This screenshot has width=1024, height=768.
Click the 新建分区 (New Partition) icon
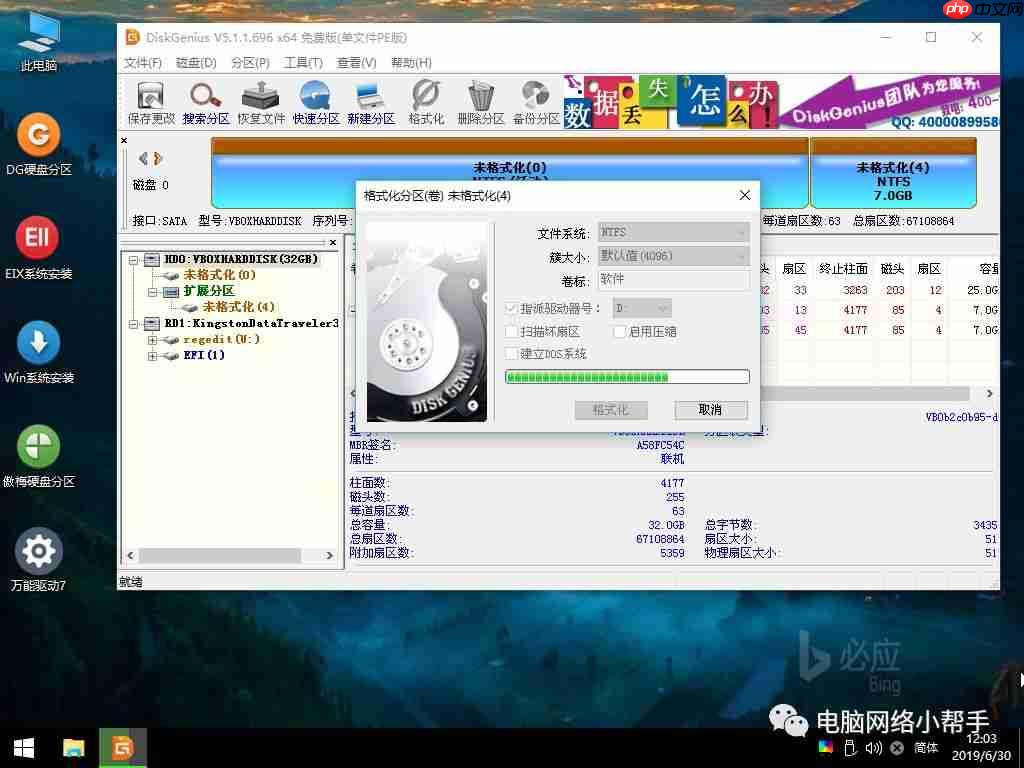tap(371, 100)
